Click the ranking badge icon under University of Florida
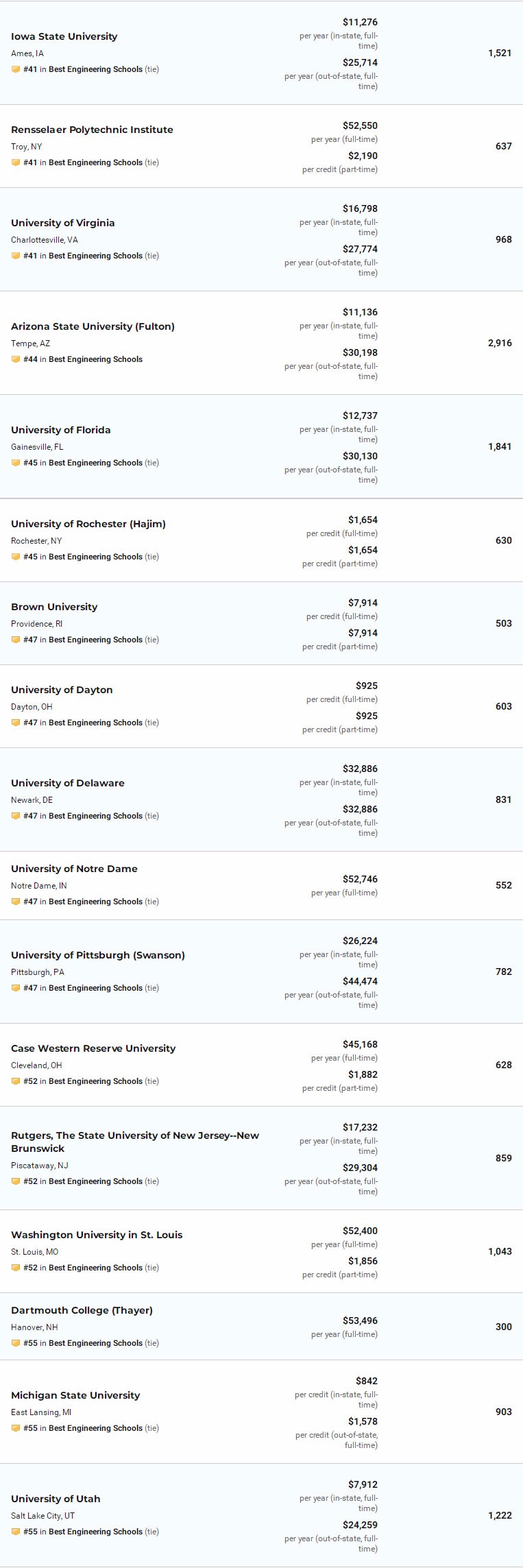The height and width of the screenshot is (1568, 523). [x=16, y=463]
